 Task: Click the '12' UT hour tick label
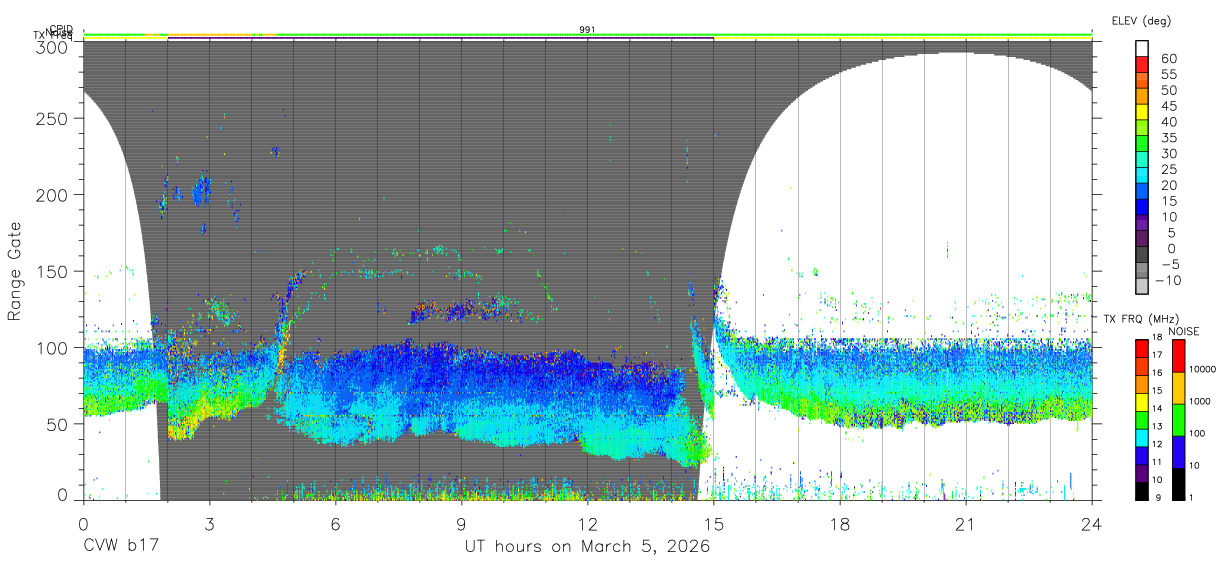click(588, 523)
